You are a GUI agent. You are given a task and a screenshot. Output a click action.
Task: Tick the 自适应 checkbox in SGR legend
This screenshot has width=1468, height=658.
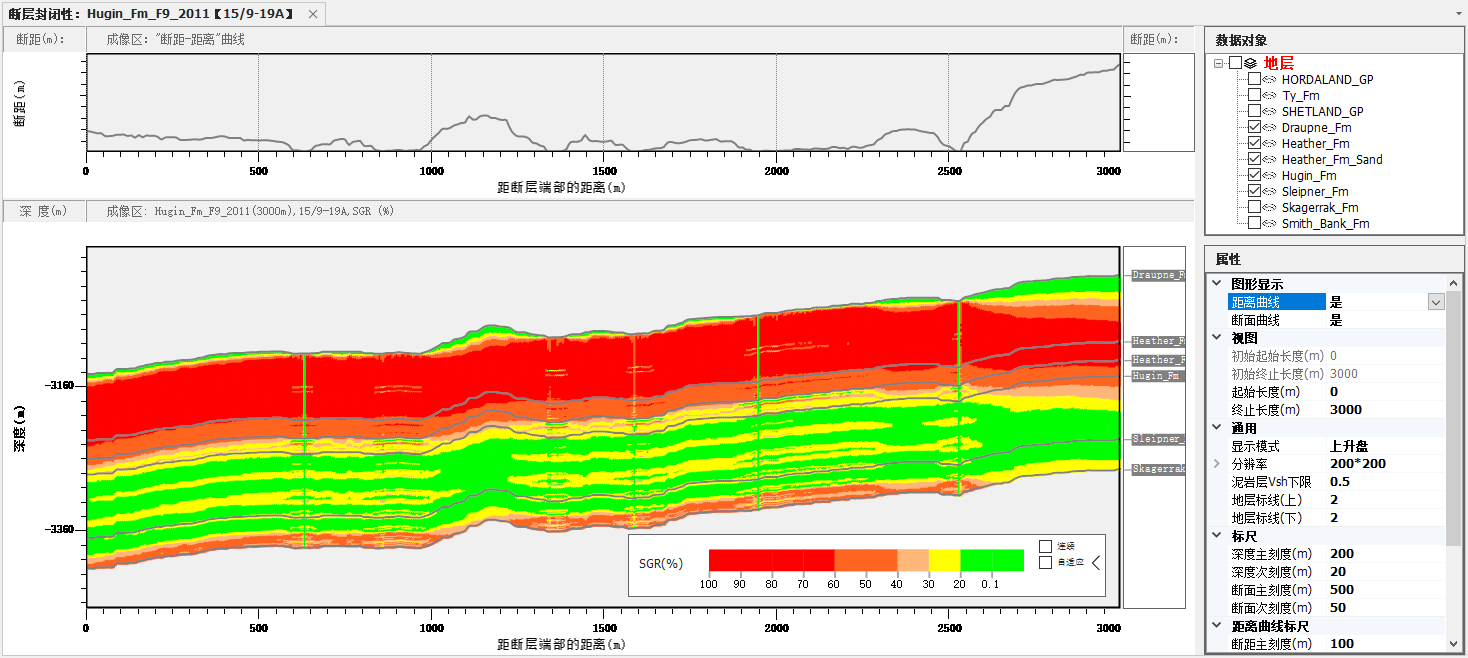(x=1046, y=562)
